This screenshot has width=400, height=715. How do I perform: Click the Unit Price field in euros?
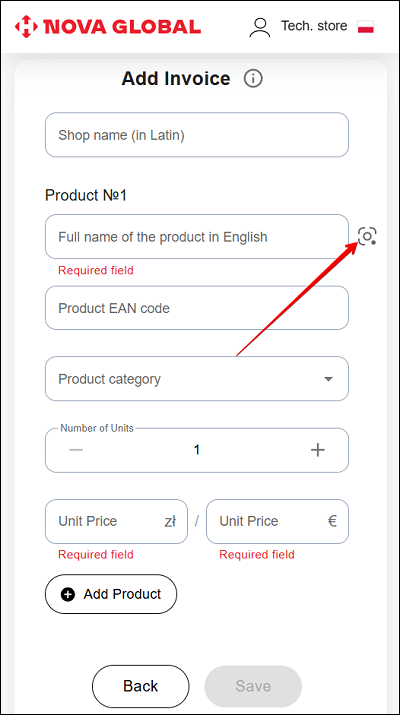pos(277,521)
